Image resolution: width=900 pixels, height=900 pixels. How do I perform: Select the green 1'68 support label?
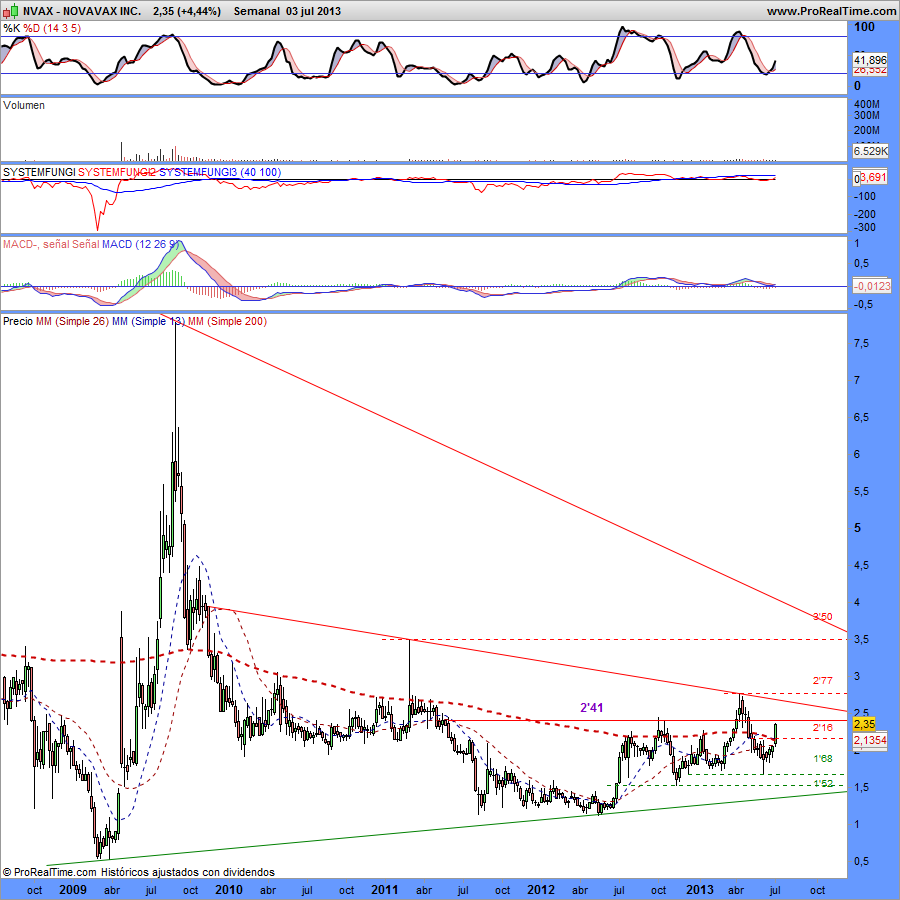pyautogui.click(x=822, y=760)
